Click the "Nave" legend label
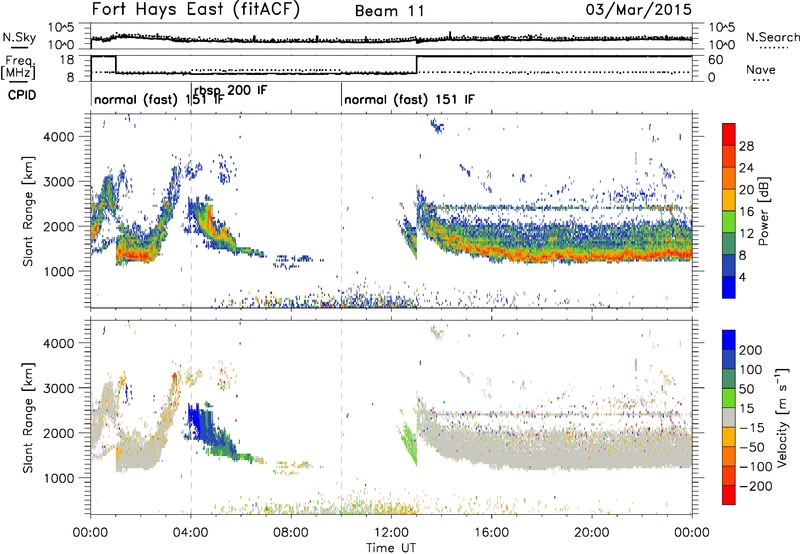 (x=760, y=69)
